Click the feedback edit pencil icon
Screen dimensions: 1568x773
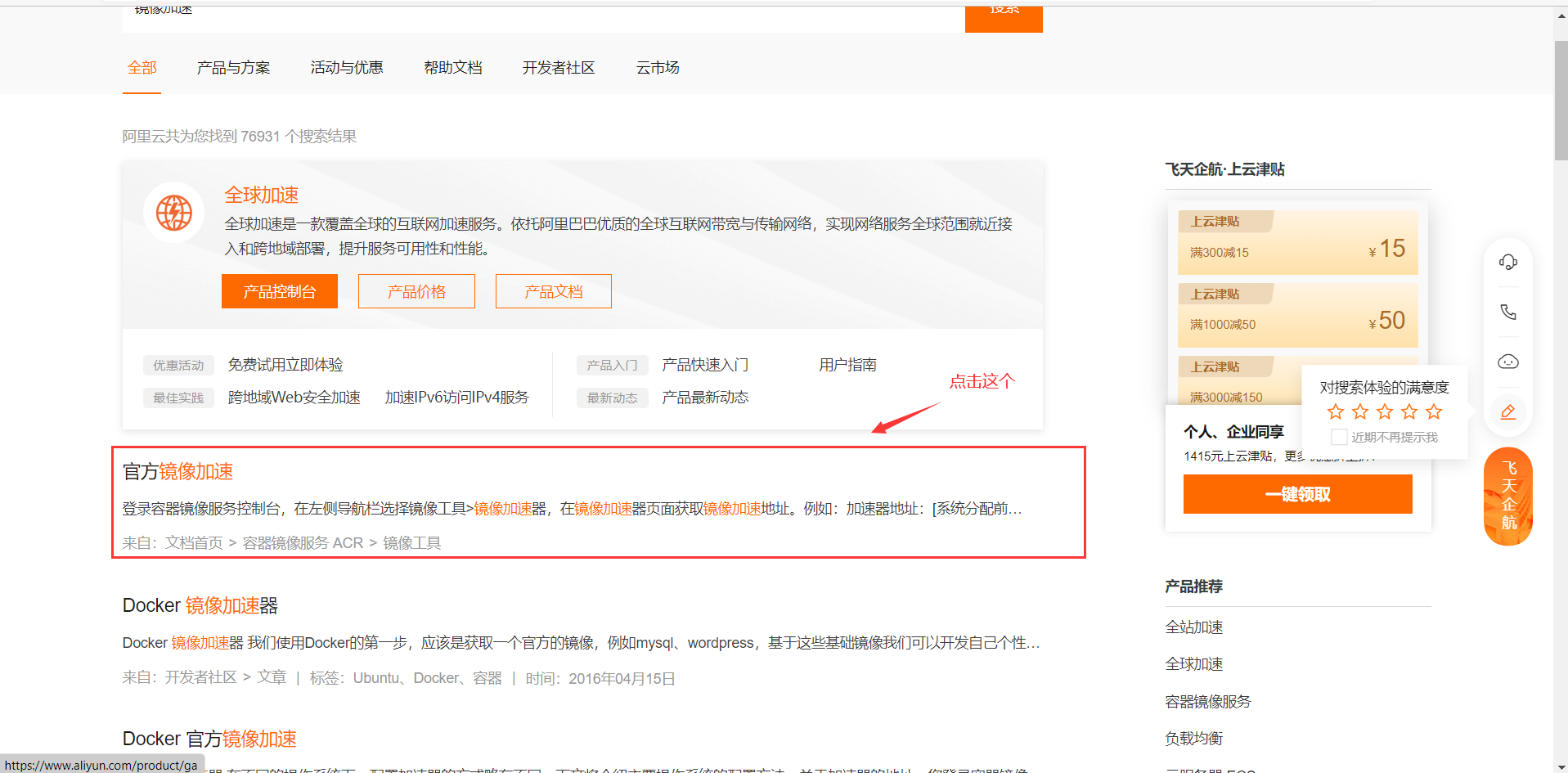point(1507,411)
